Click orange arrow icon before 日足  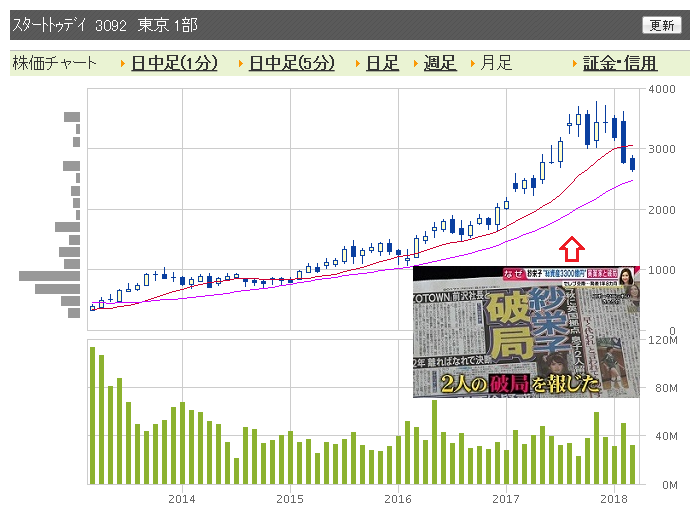tap(358, 64)
